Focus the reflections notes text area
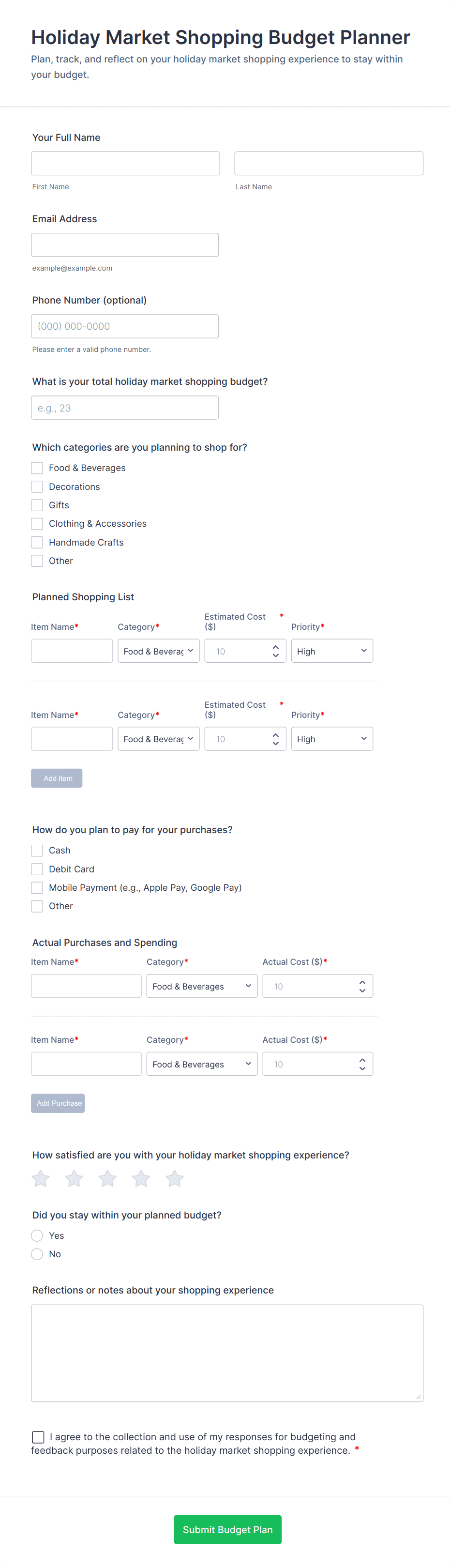Viewport: 450px width, 1568px height. [227, 1353]
